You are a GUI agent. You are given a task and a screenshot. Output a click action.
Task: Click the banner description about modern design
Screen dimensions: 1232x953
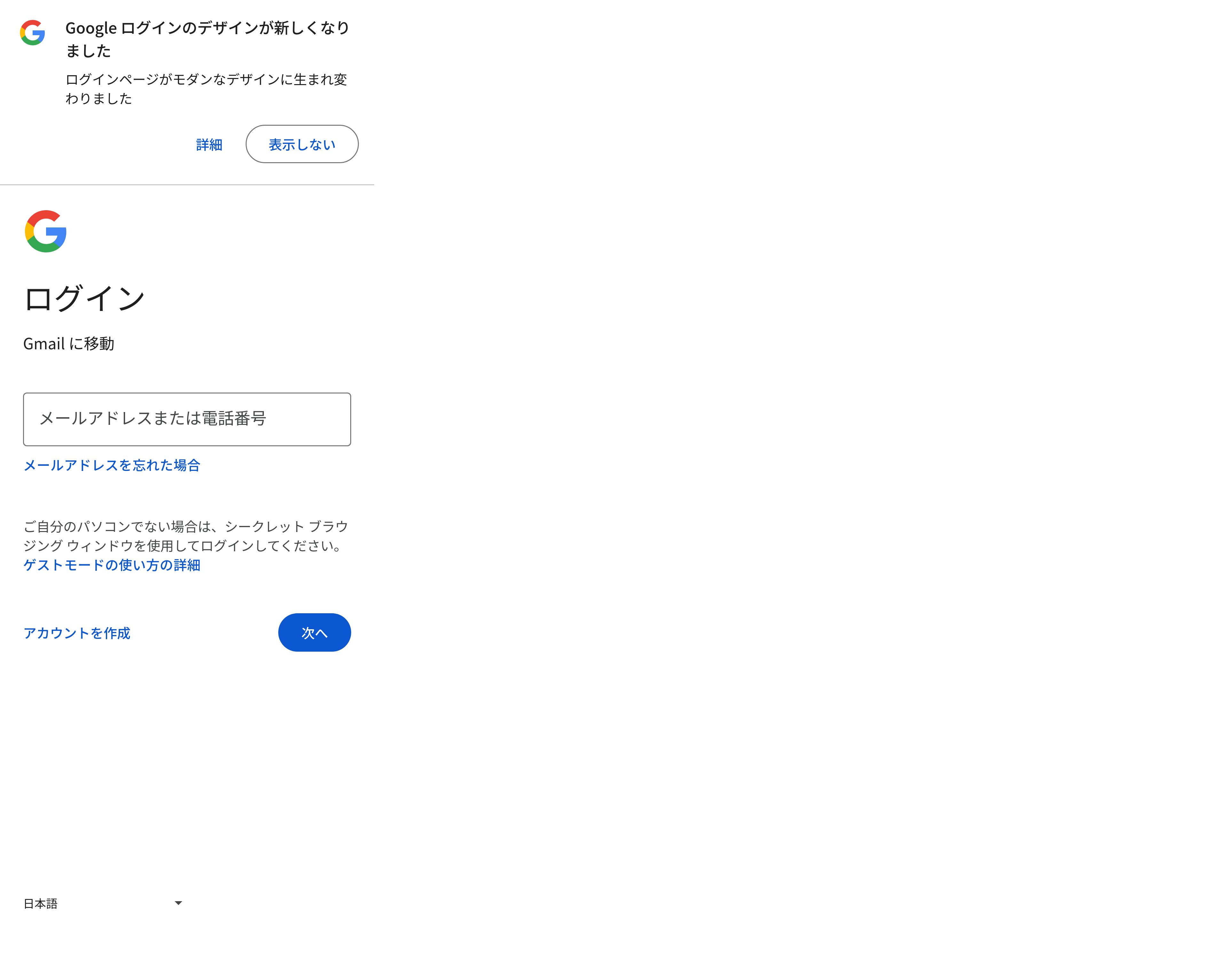[207, 89]
